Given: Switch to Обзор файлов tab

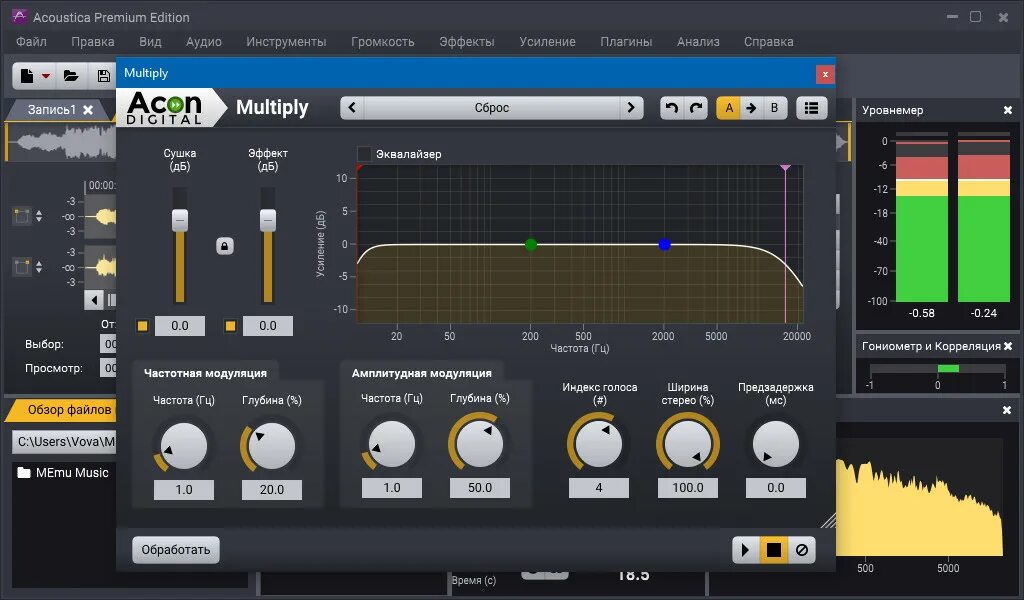Looking at the screenshot, I should pyautogui.click(x=69, y=410).
